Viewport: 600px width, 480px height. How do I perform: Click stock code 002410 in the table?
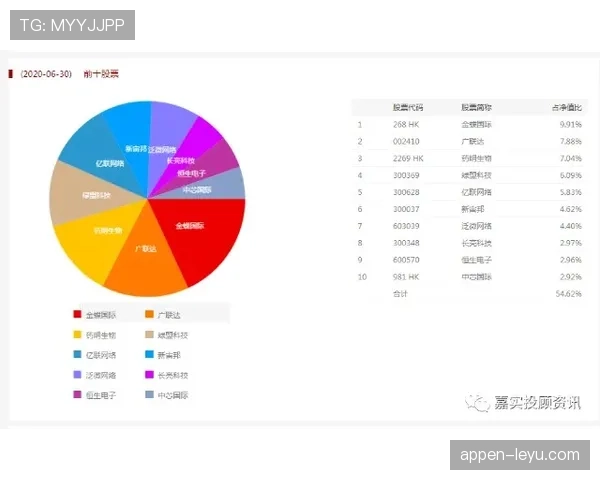(406, 141)
